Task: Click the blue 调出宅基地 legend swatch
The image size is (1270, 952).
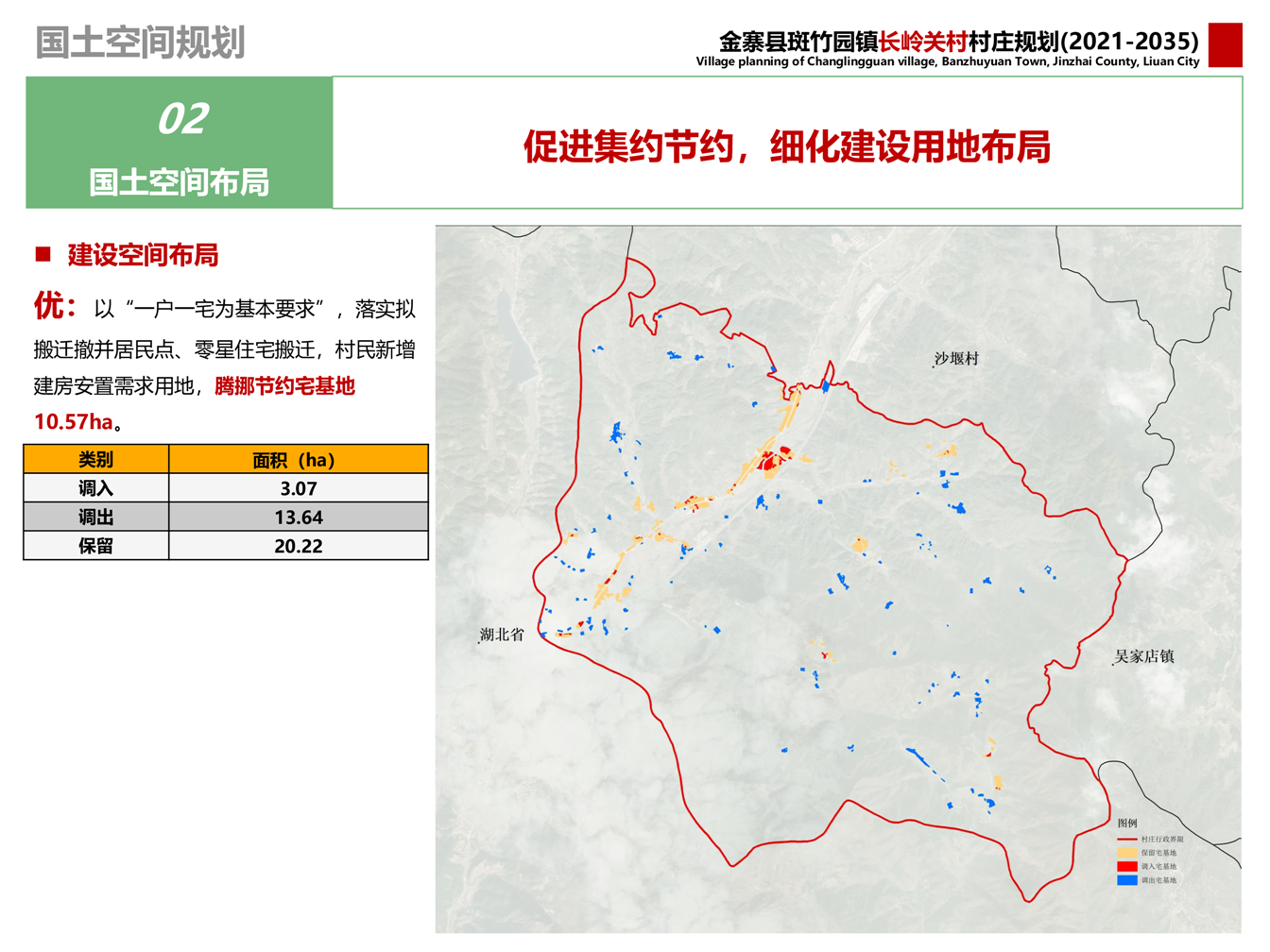Action: pyautogui.click(x=1127, y=880)
